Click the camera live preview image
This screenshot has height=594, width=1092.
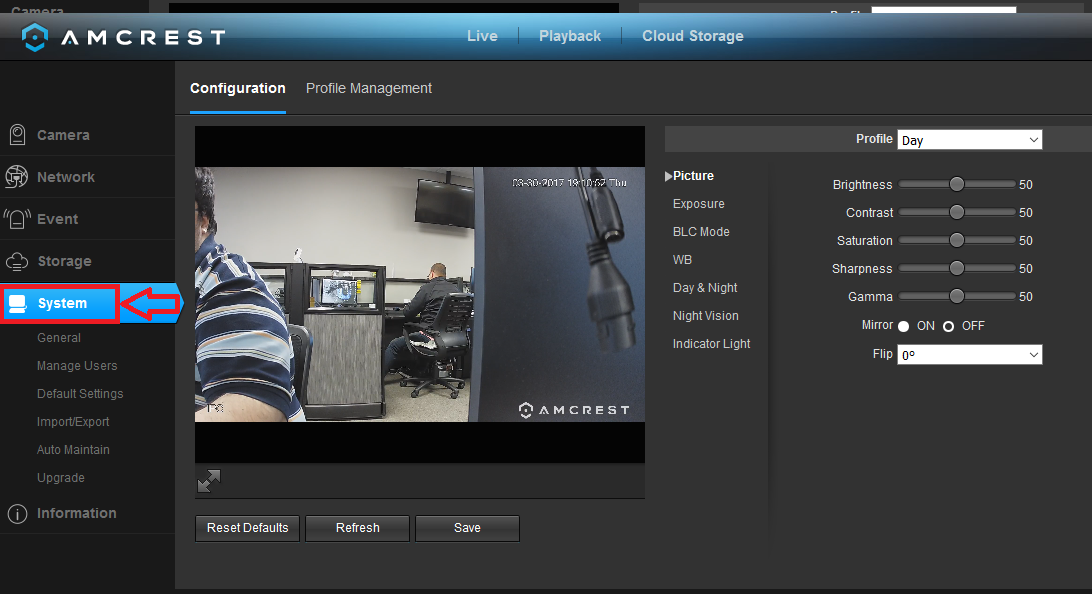(x=420, y=294)
